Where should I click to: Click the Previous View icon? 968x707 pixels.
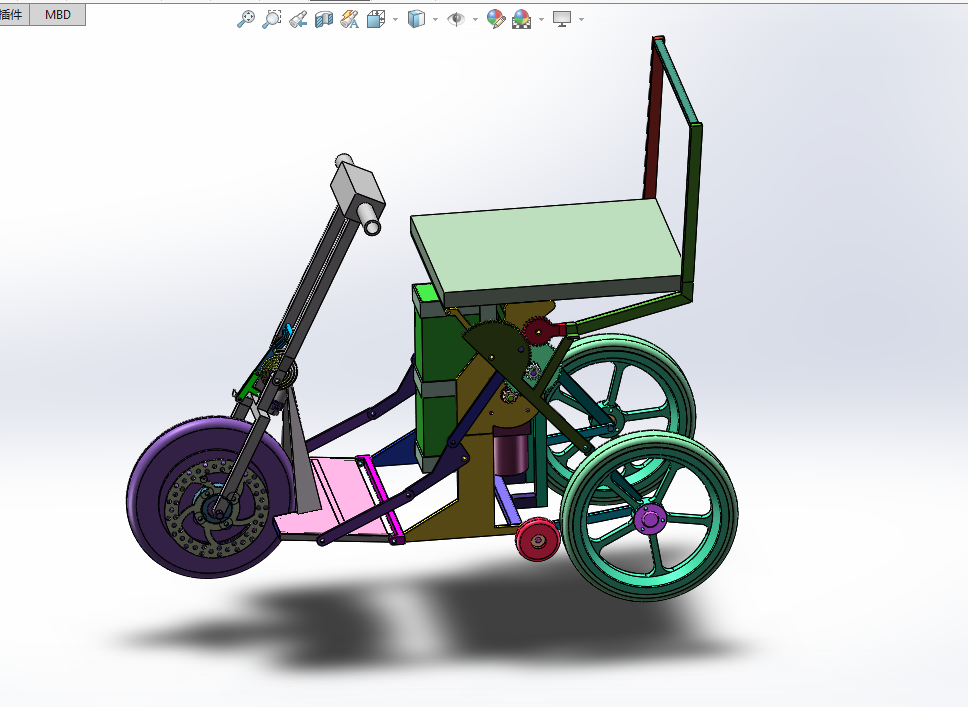[x=298, y=19]
